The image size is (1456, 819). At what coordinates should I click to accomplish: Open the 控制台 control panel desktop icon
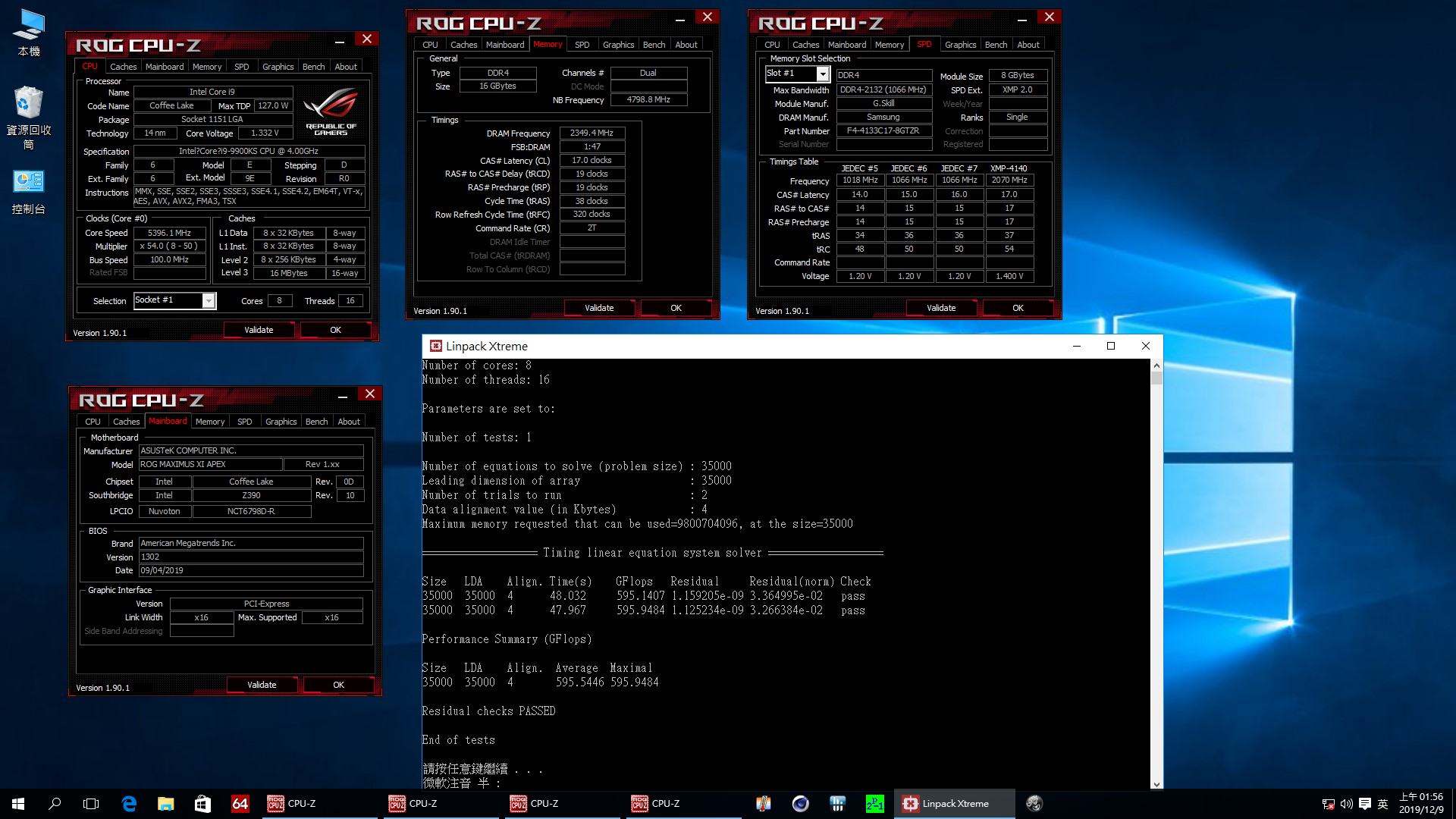tap(29, 193)
